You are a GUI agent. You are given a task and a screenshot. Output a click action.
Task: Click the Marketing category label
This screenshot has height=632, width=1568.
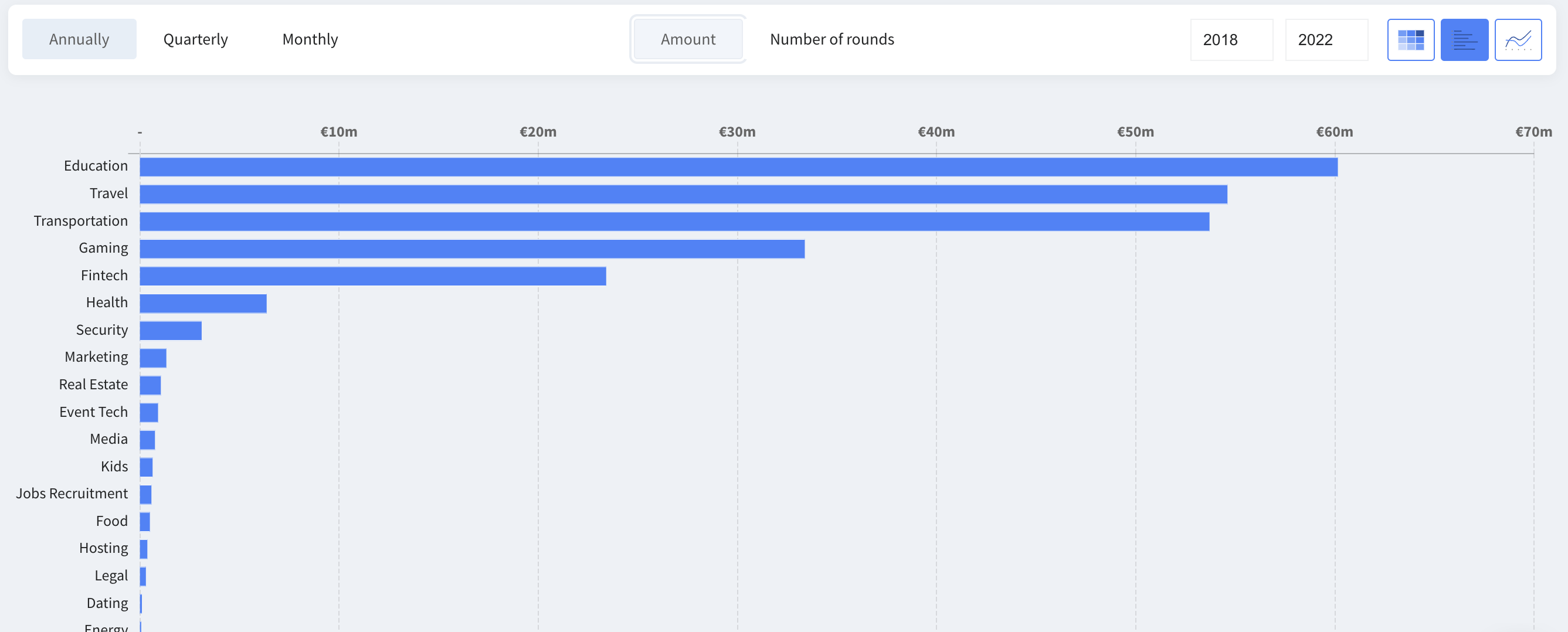tap(96, 358)
